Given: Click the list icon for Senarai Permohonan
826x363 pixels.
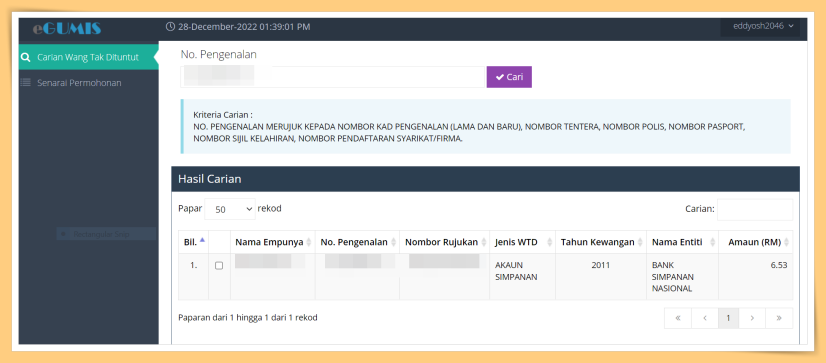Looking at the screenshot, I should pyautogui.click(x=25, y=83).
